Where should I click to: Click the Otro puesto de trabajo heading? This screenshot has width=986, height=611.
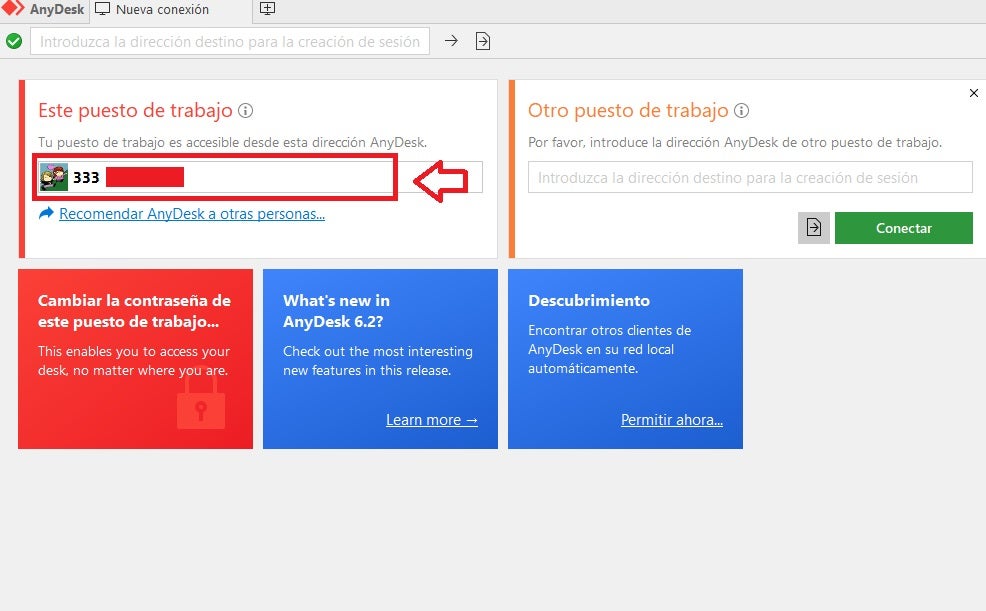pos(628,111)
